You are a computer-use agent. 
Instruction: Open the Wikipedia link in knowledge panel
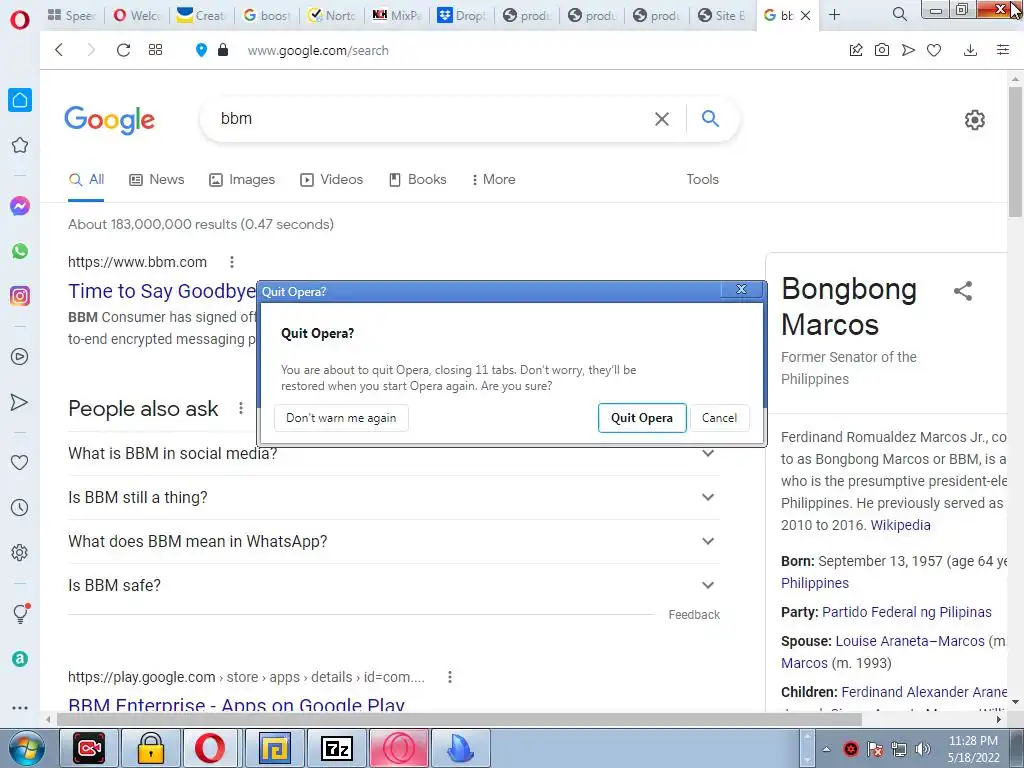click(x=900, y=525)
